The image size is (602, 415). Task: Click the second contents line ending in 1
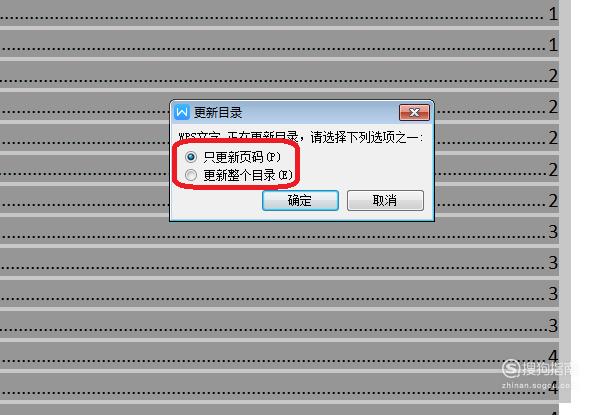point(279,44)
